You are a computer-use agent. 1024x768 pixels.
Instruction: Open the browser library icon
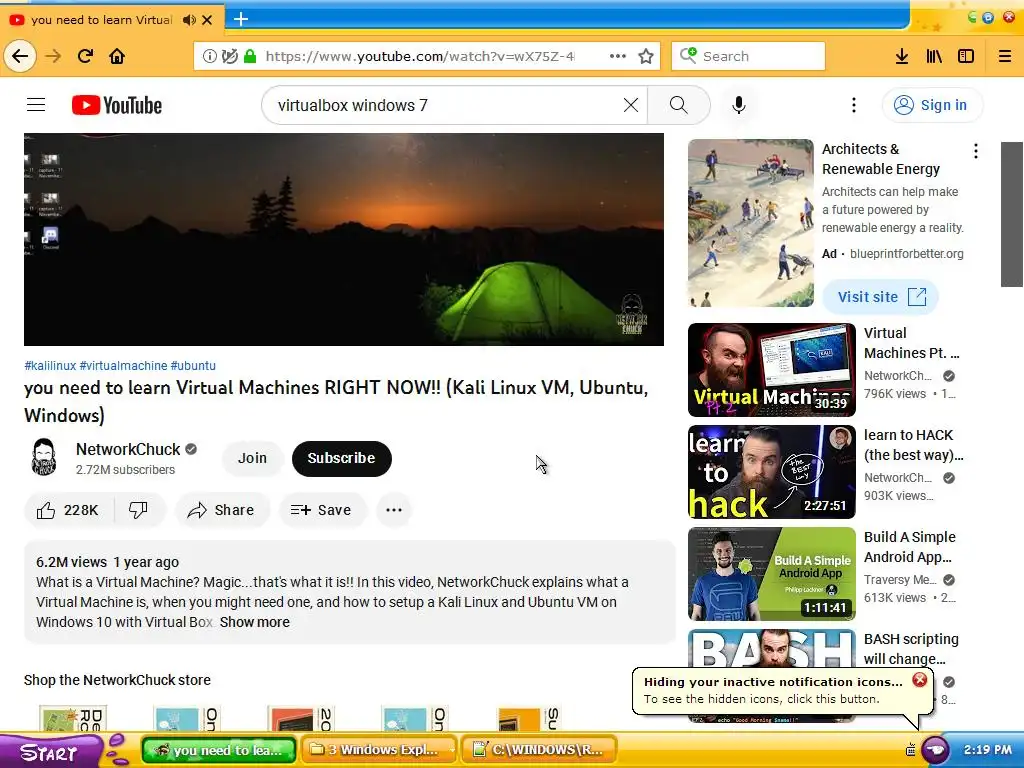[934, 56]
